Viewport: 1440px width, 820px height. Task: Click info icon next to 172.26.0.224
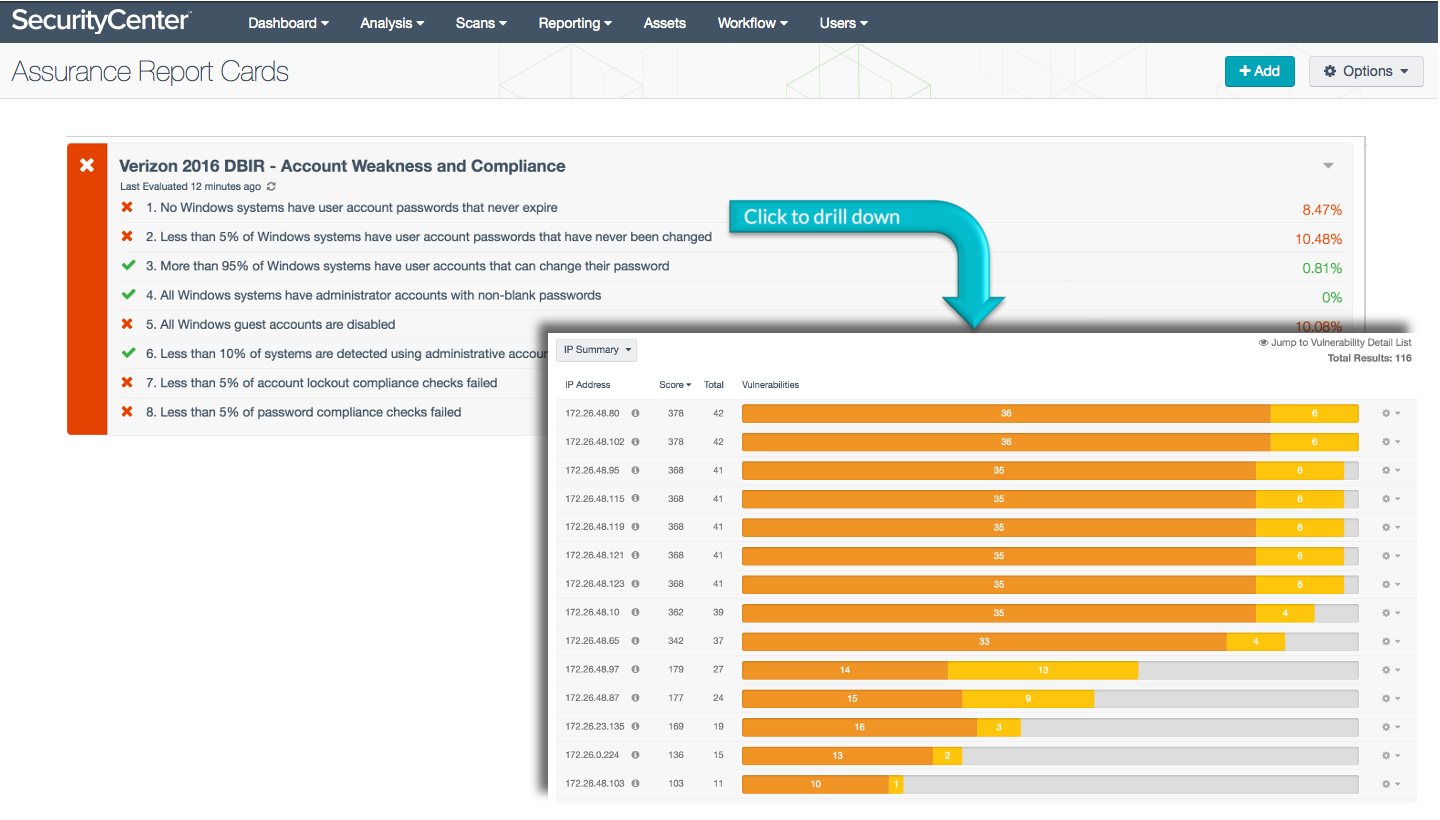coord(635,755)
